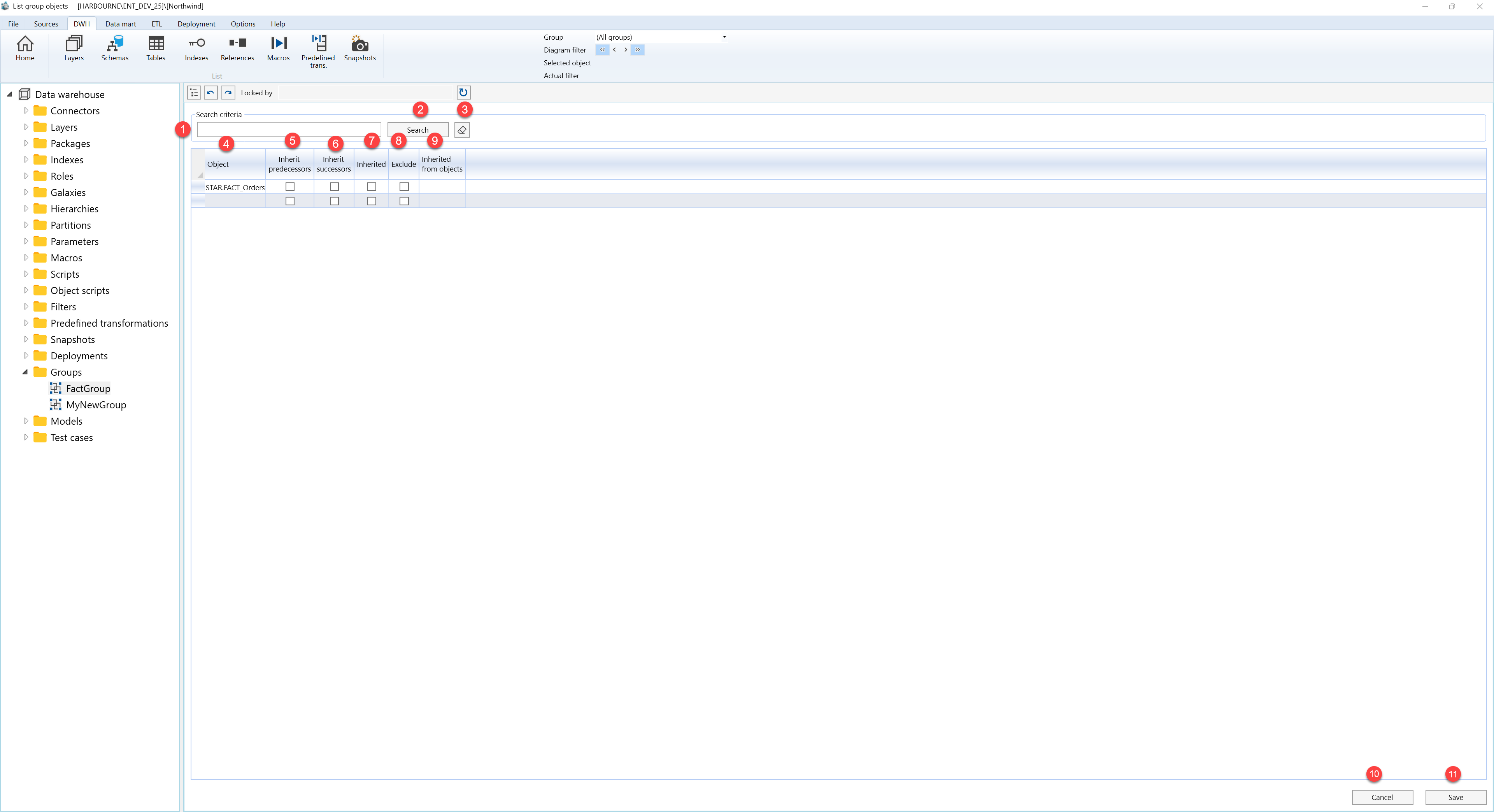
Task: Clear search criteria with eraser icon
Action: pos(462,130)
